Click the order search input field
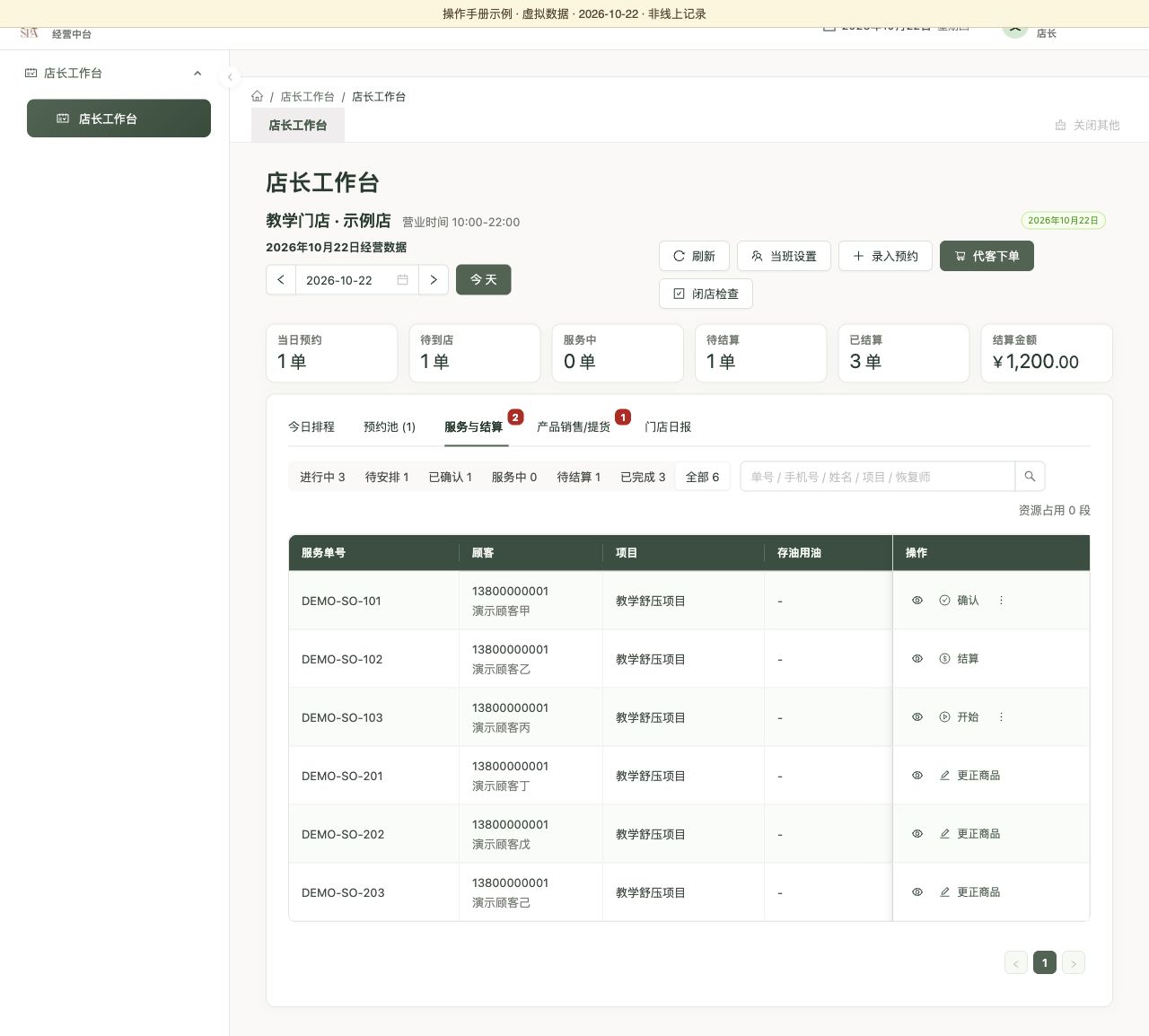 [x=878, y=477]
